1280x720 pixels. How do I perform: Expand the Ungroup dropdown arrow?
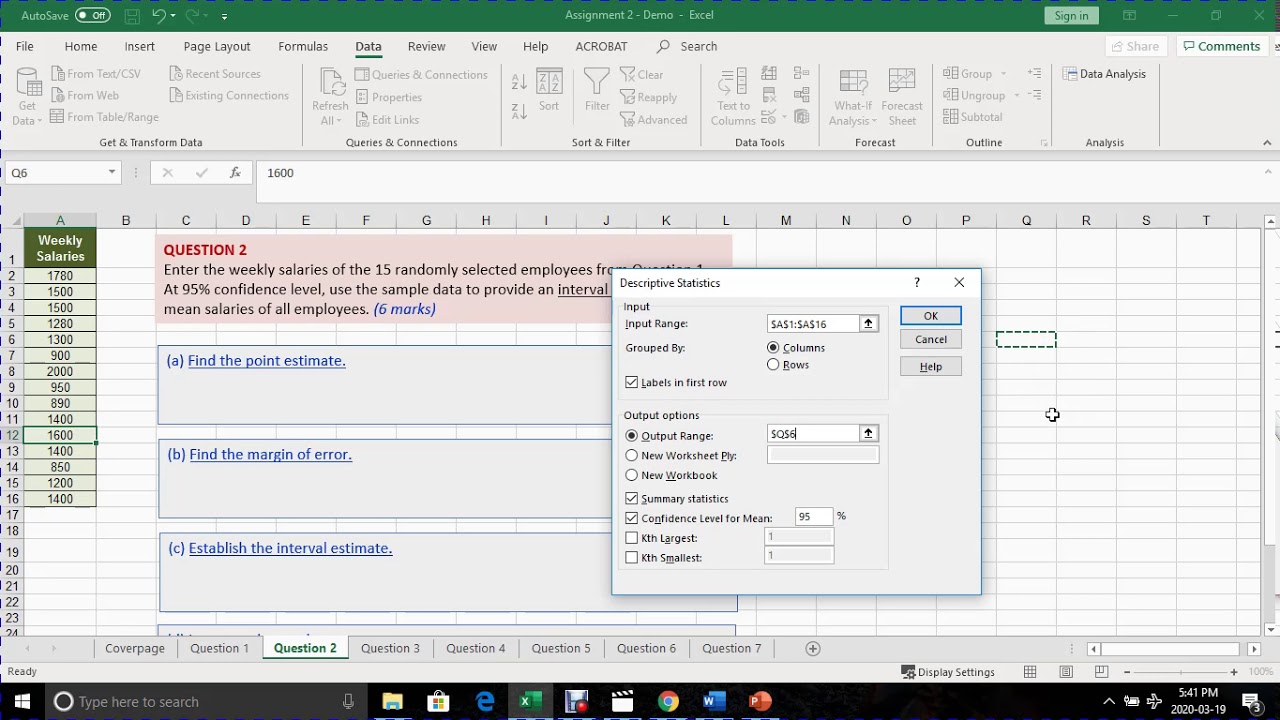point(1016,96)
